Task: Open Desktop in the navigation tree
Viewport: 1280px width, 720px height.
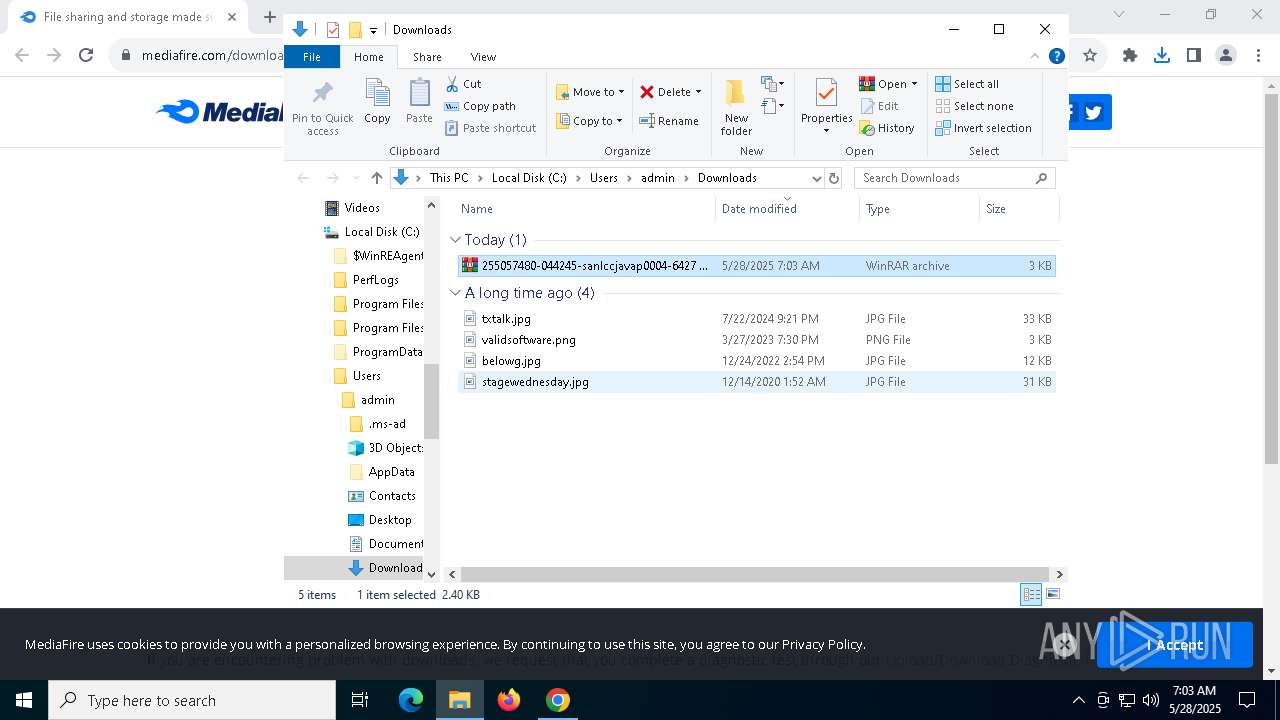Action: pos(389,520)
